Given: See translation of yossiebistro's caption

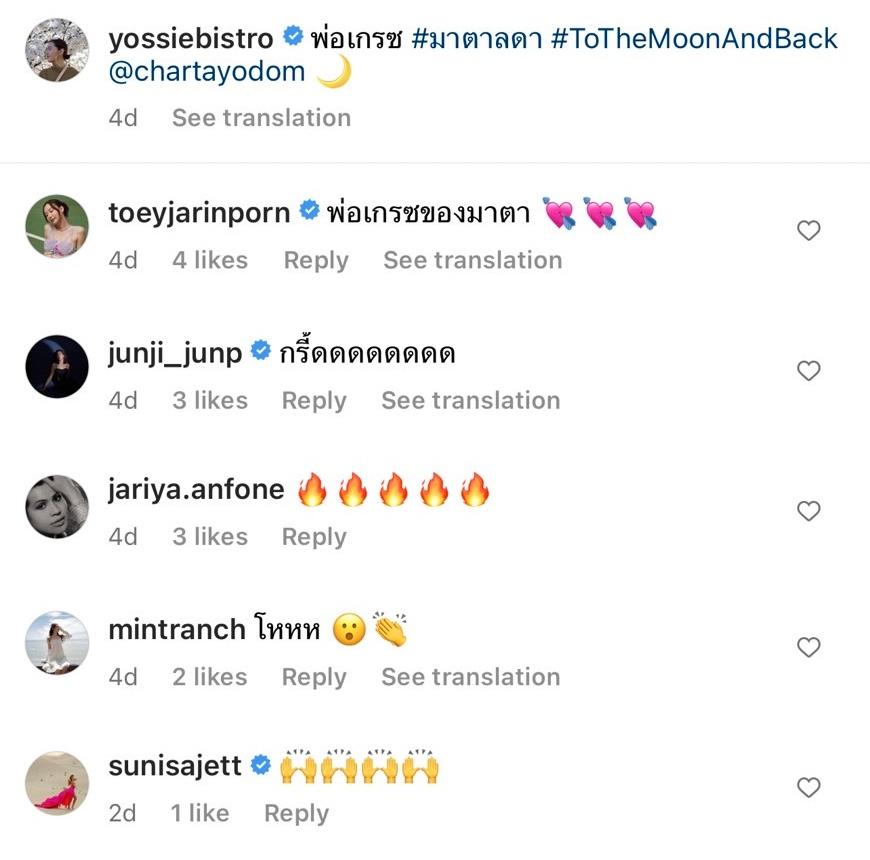Looking at the screenshot, I should click(261, 118).
